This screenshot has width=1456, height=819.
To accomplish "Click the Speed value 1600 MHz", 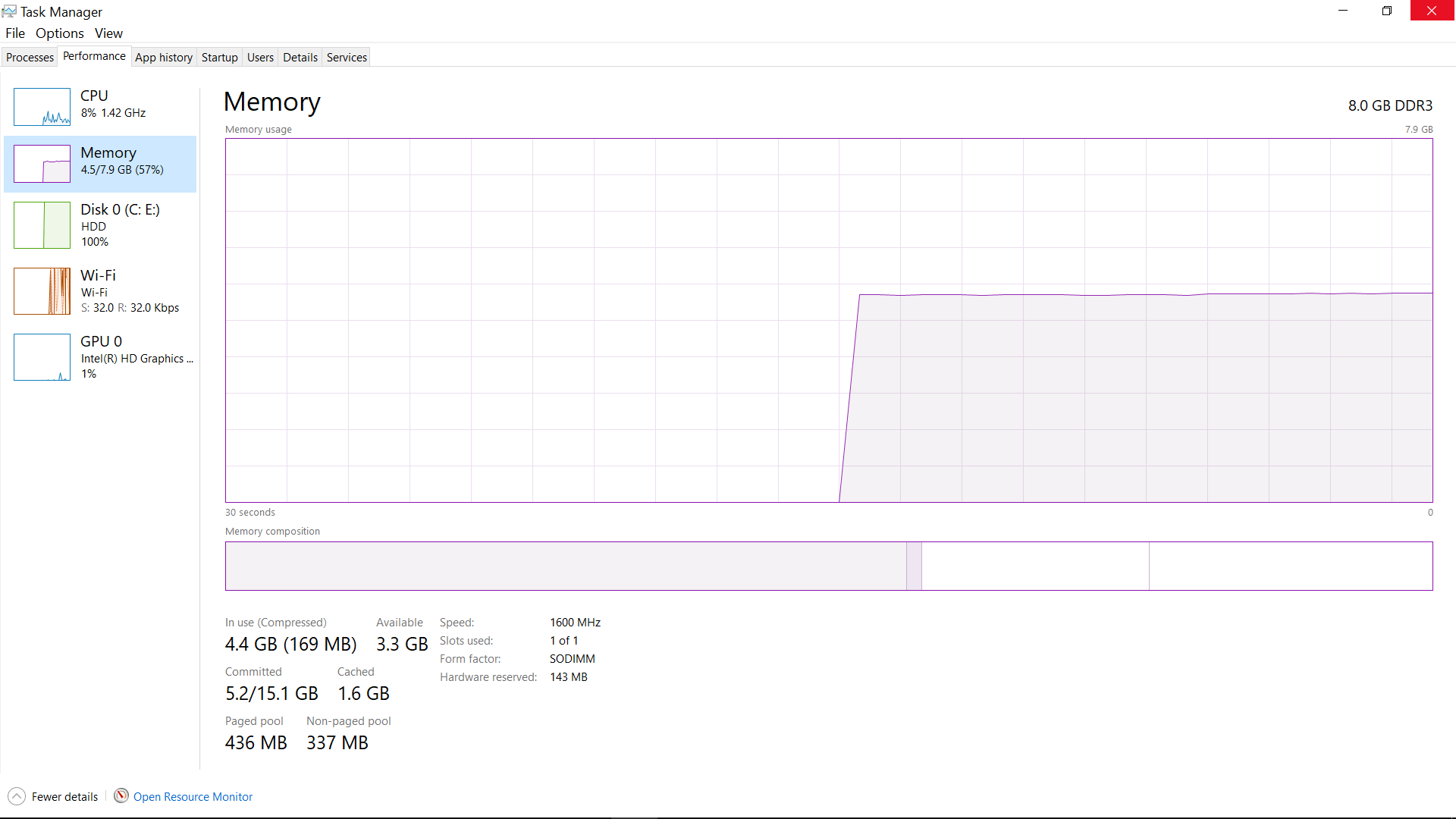I will click(x=575, y=623).
